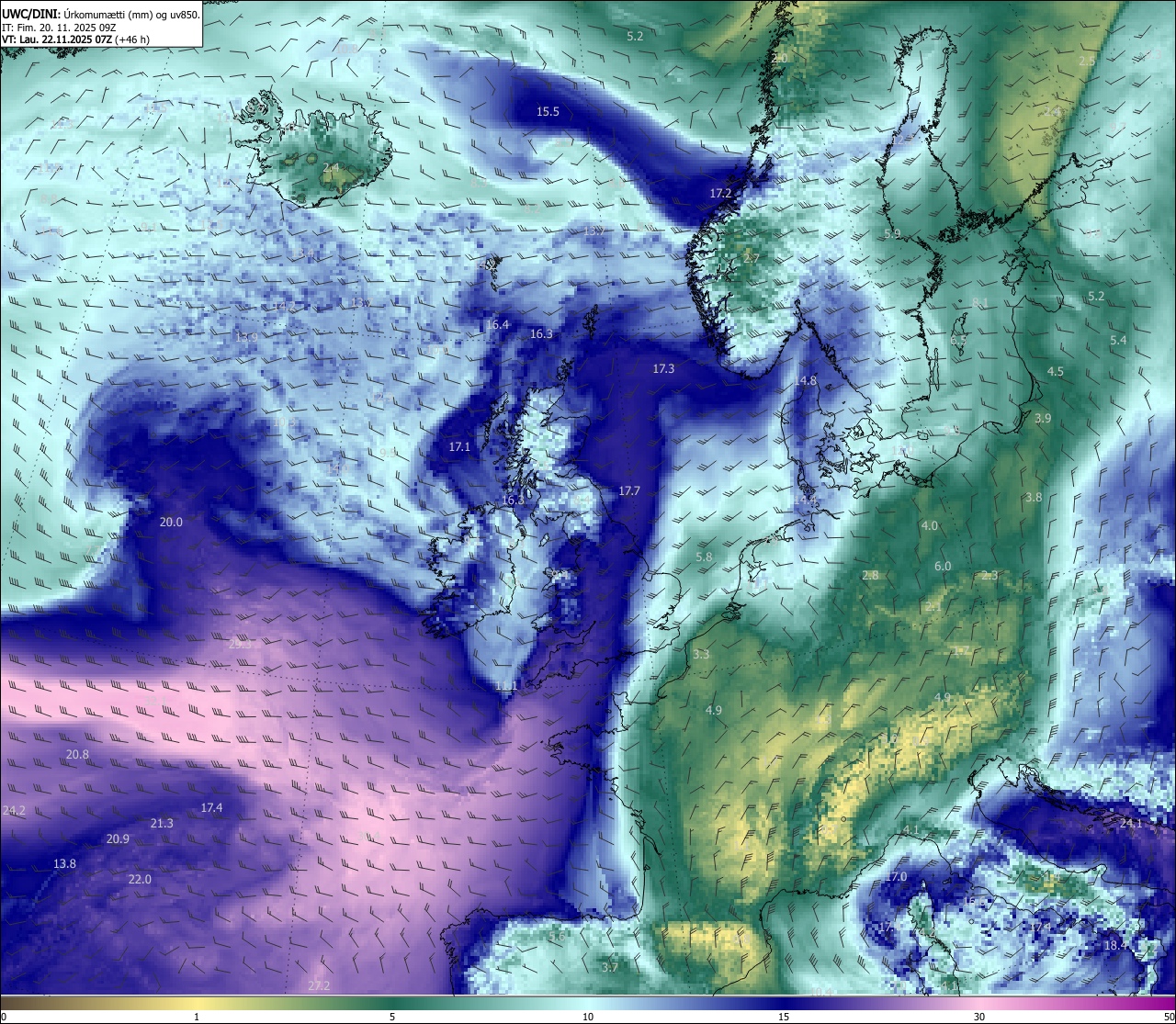The width and height of the screenshot is (1176, 1024).
Task: Click the 50 tick label on the scale
Action: point(1169,1017)
